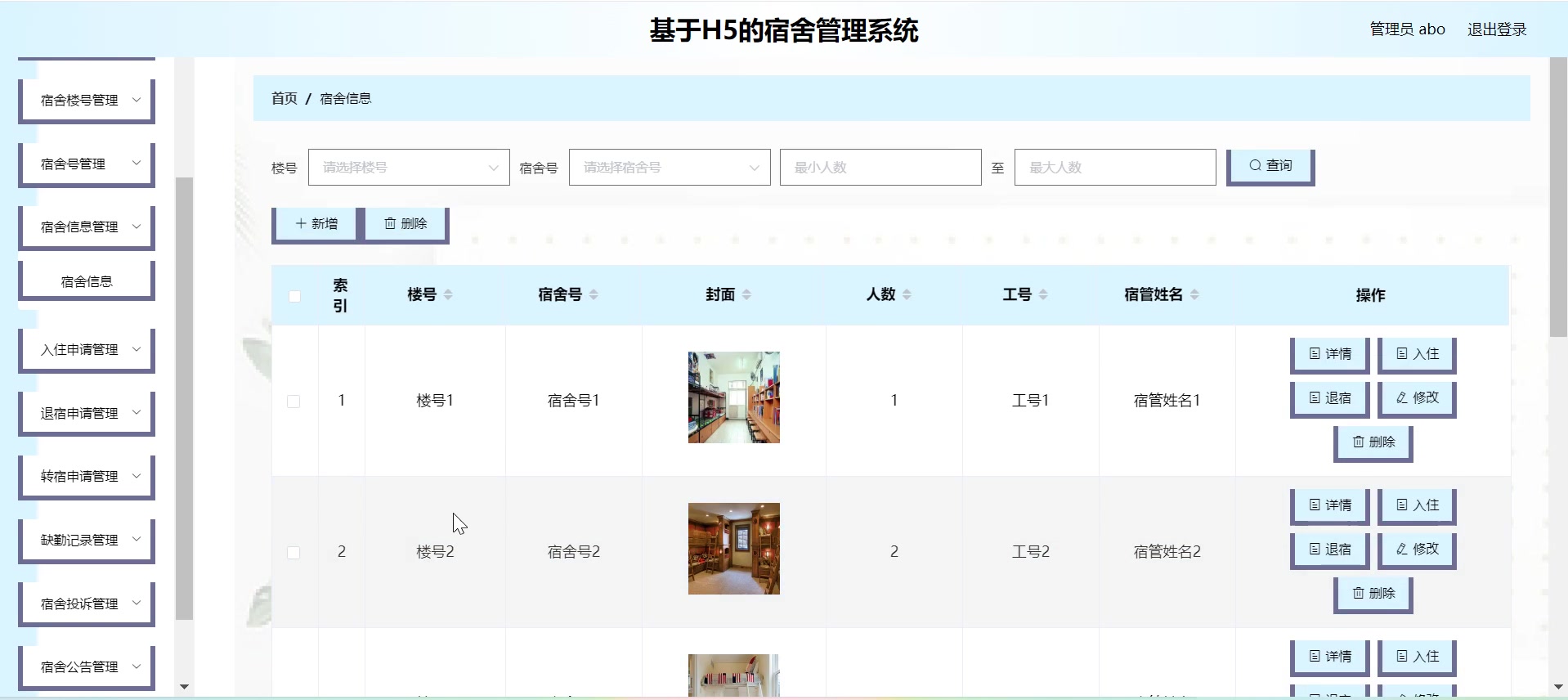
Task: Click the system title 基于H5的宿舍管理系统
Action: (784, 30)
